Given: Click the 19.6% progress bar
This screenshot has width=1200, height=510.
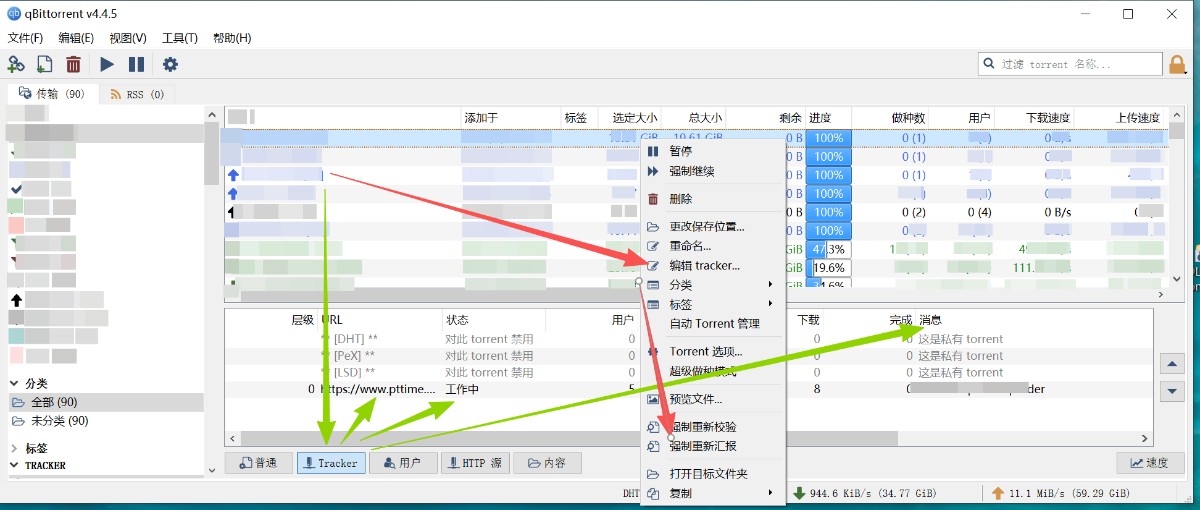Looking at the screenshot, I should click(828, 268).
